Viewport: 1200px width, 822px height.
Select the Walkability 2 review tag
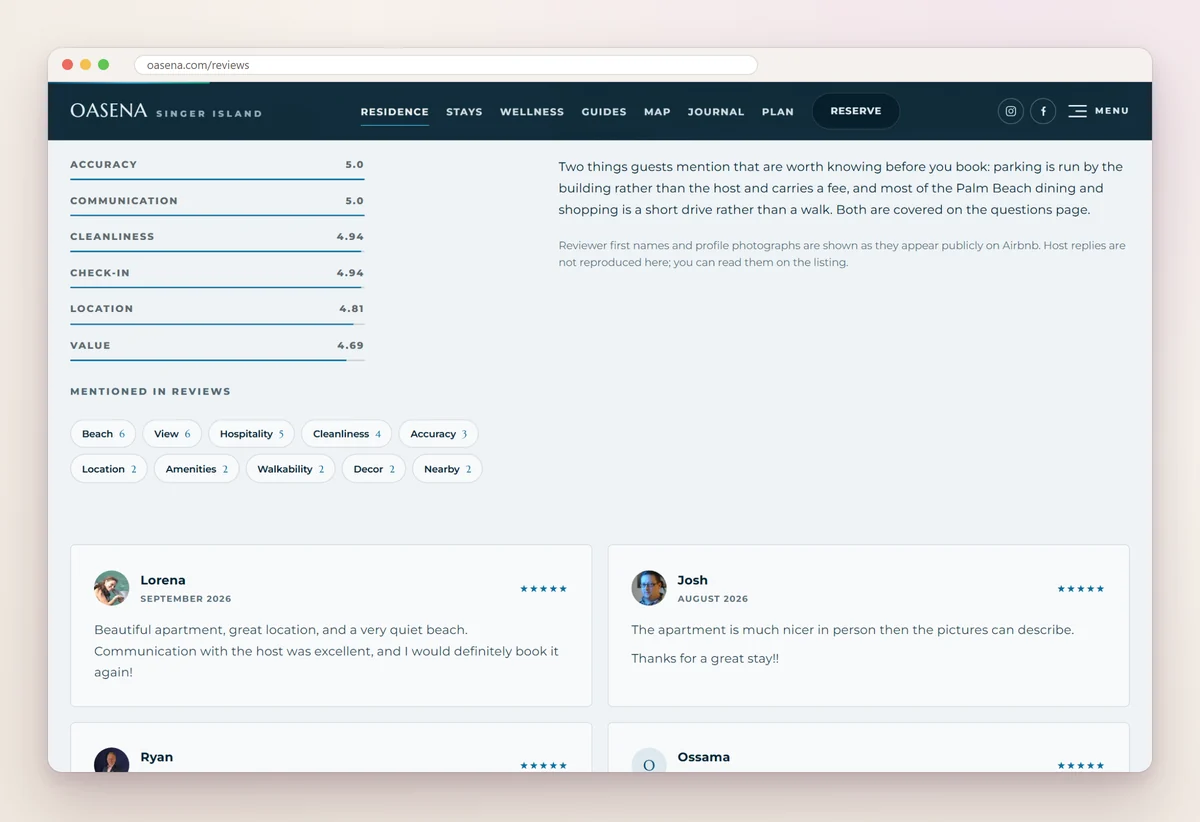(x=290, y=469)
